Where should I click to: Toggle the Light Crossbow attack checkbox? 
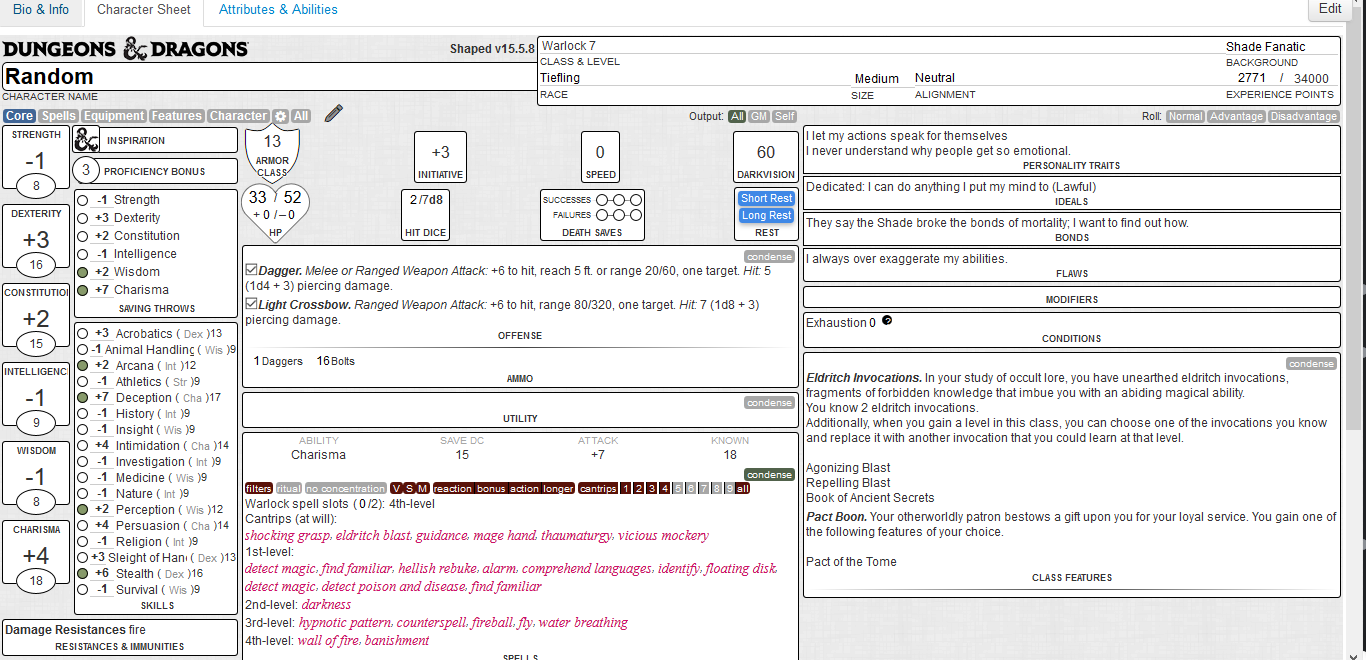coord(251,303)
